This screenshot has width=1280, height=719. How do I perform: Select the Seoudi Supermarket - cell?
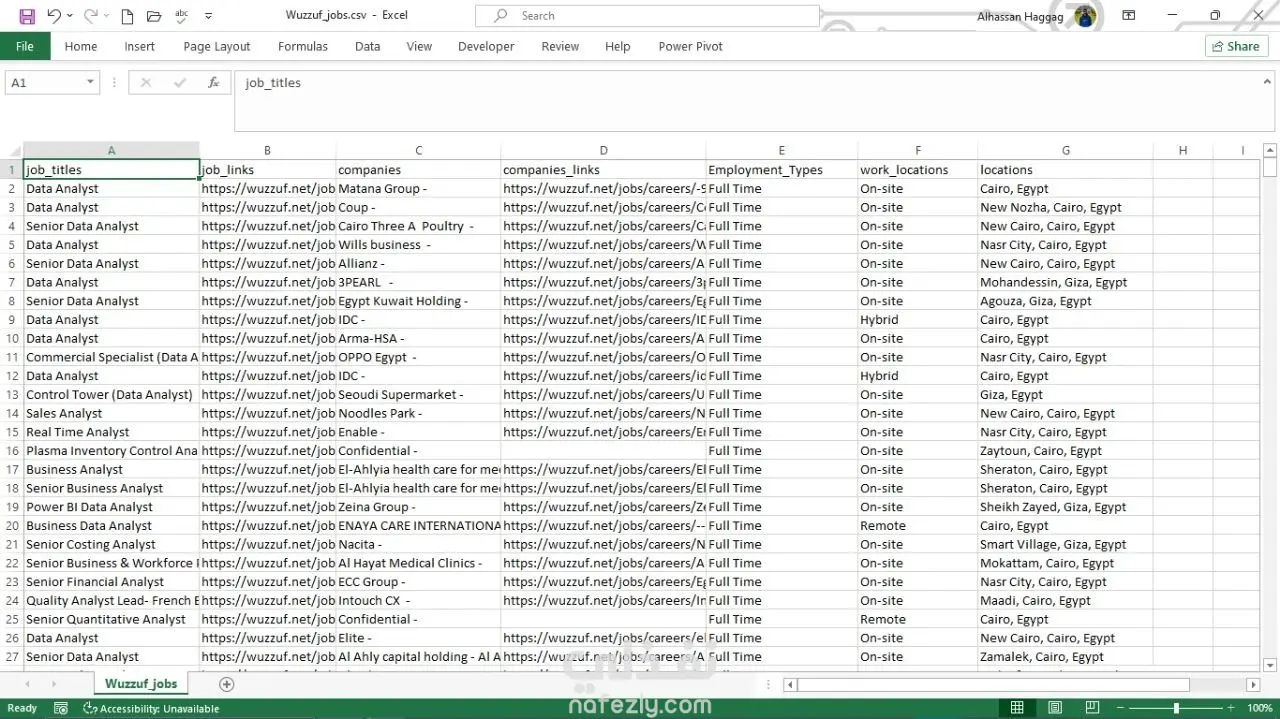point(418,394)
